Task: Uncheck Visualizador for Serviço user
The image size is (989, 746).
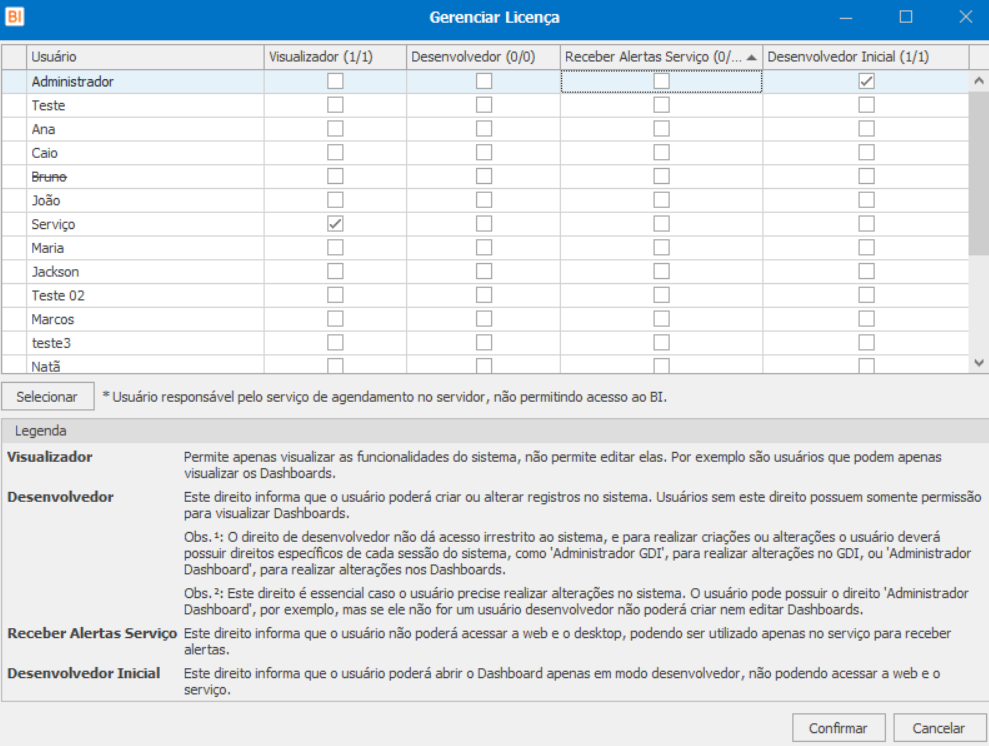Action: click(x=335, y=224)
